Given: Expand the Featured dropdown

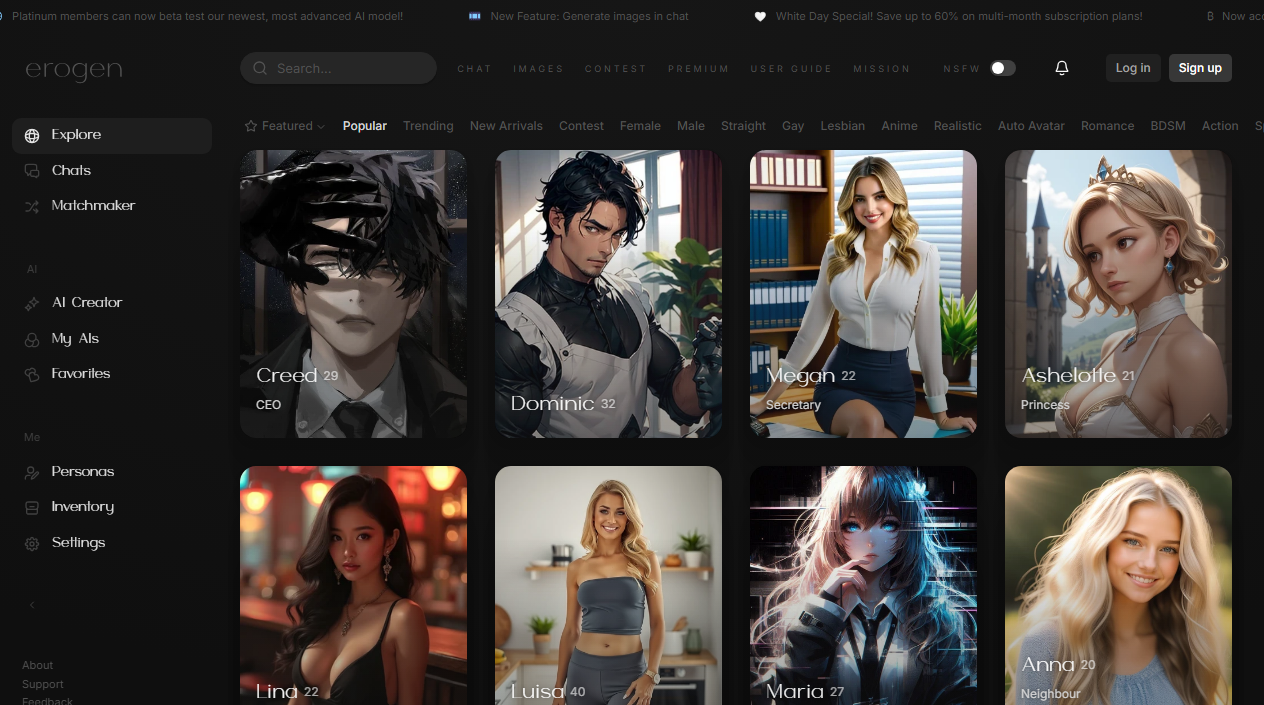Looking at the screenshot, I should pyautogui.click(x=284, y=125).
